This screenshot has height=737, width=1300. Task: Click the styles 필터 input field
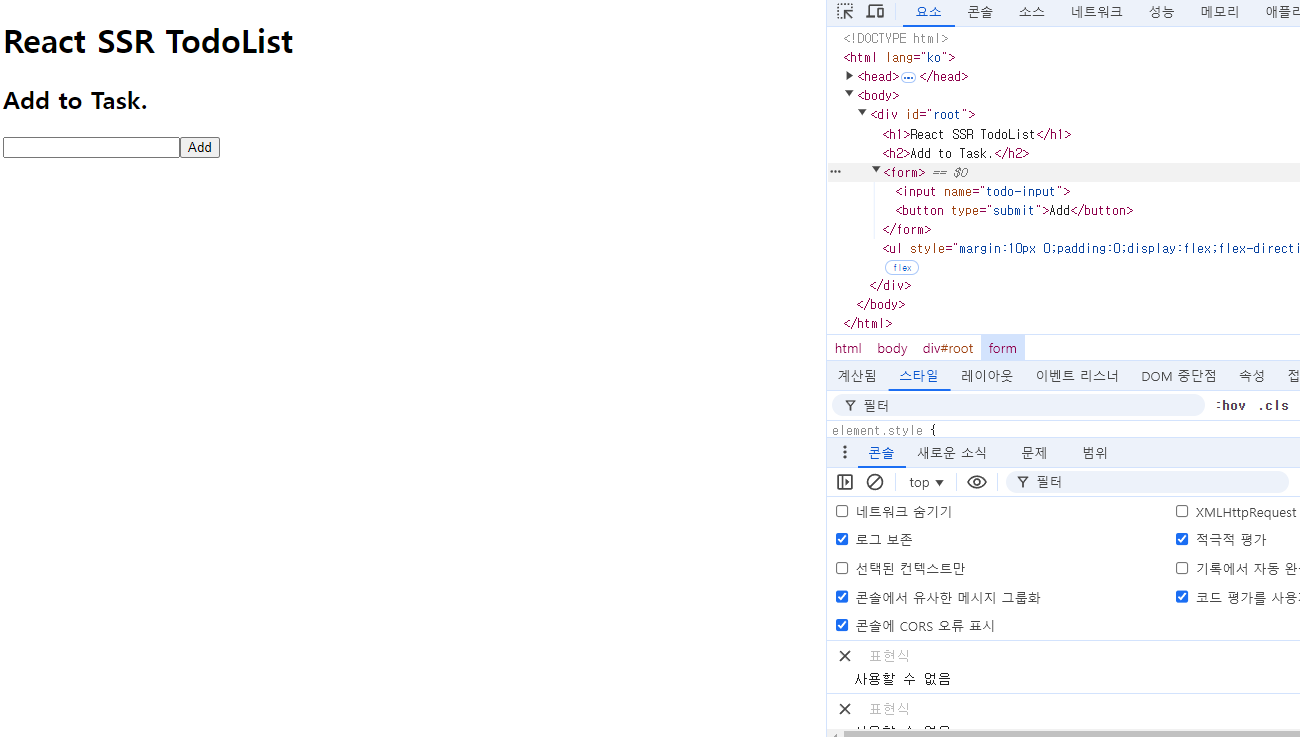pyautogui.click(x=1018, y=405)
